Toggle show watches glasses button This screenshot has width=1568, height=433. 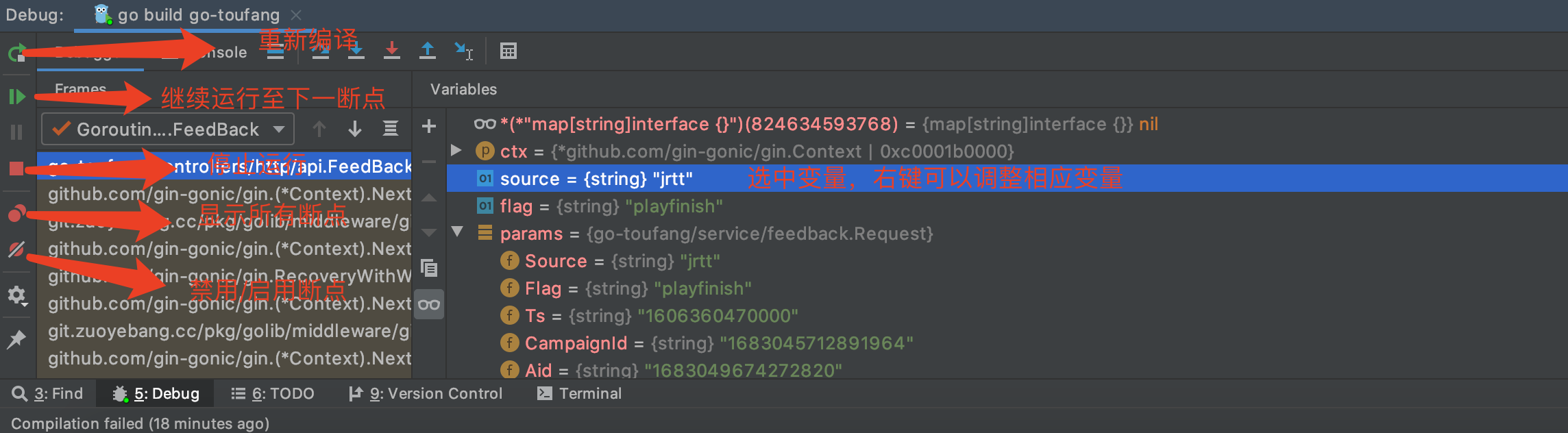click(x=429, y=305)
